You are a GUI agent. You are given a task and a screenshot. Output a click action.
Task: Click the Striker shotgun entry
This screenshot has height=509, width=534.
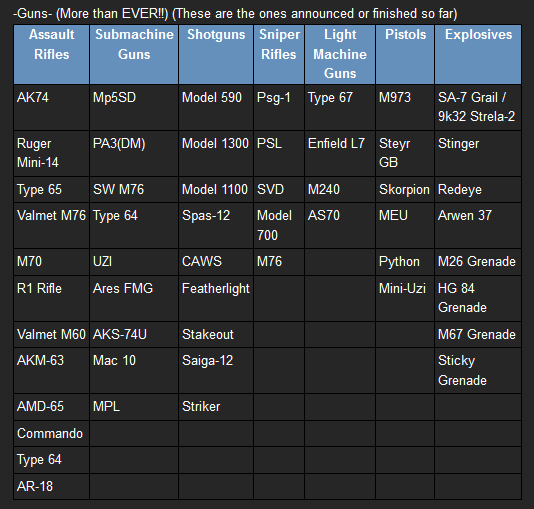(x=216, y=407)
